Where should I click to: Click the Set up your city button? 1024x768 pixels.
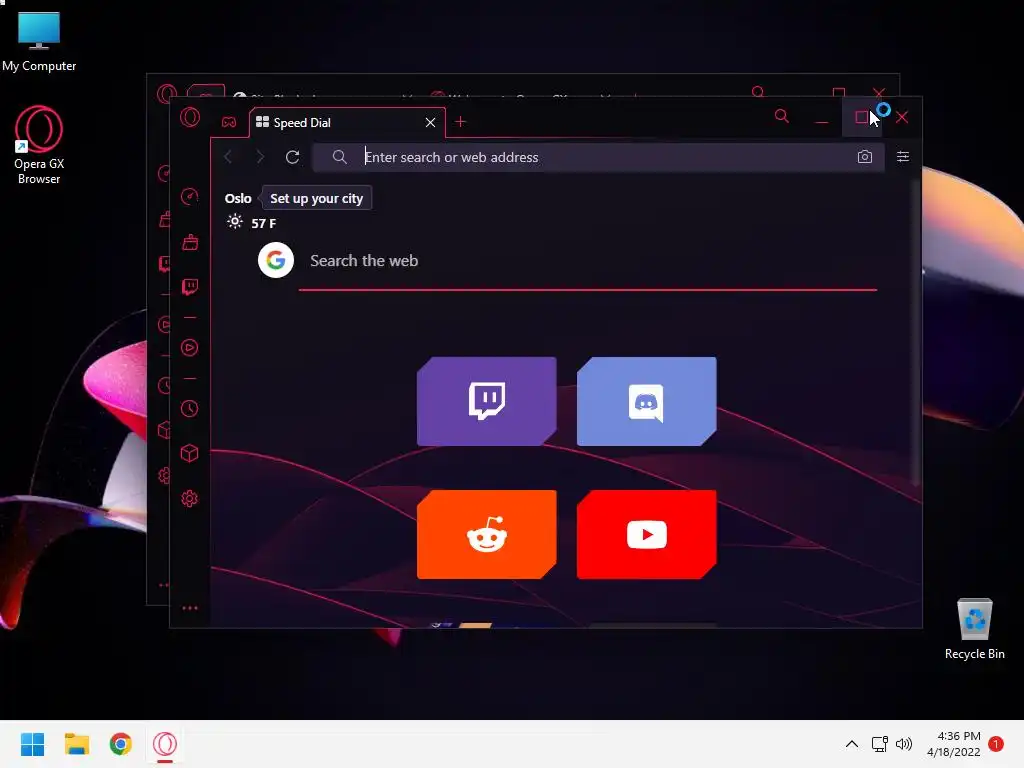point(316,199)
